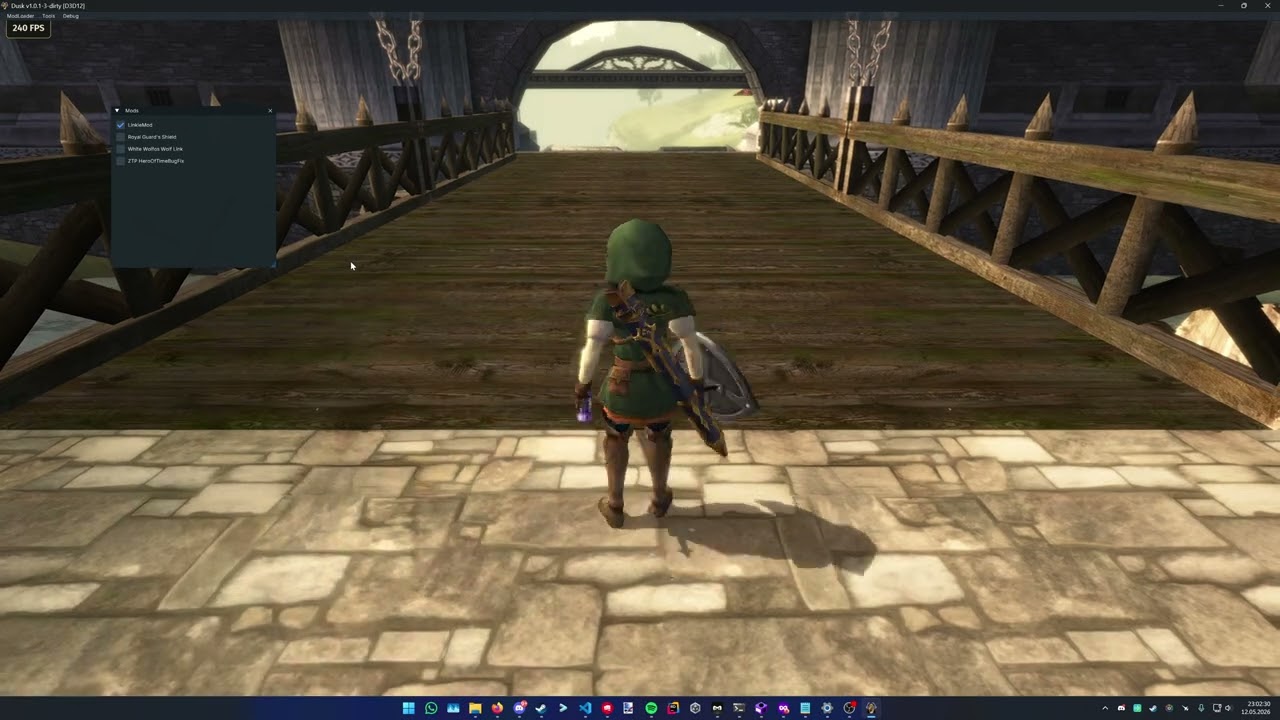Viewport: 1280px width, 720px height.
Task: Open the ModLoader menu
Action: [x=20, y=16]
